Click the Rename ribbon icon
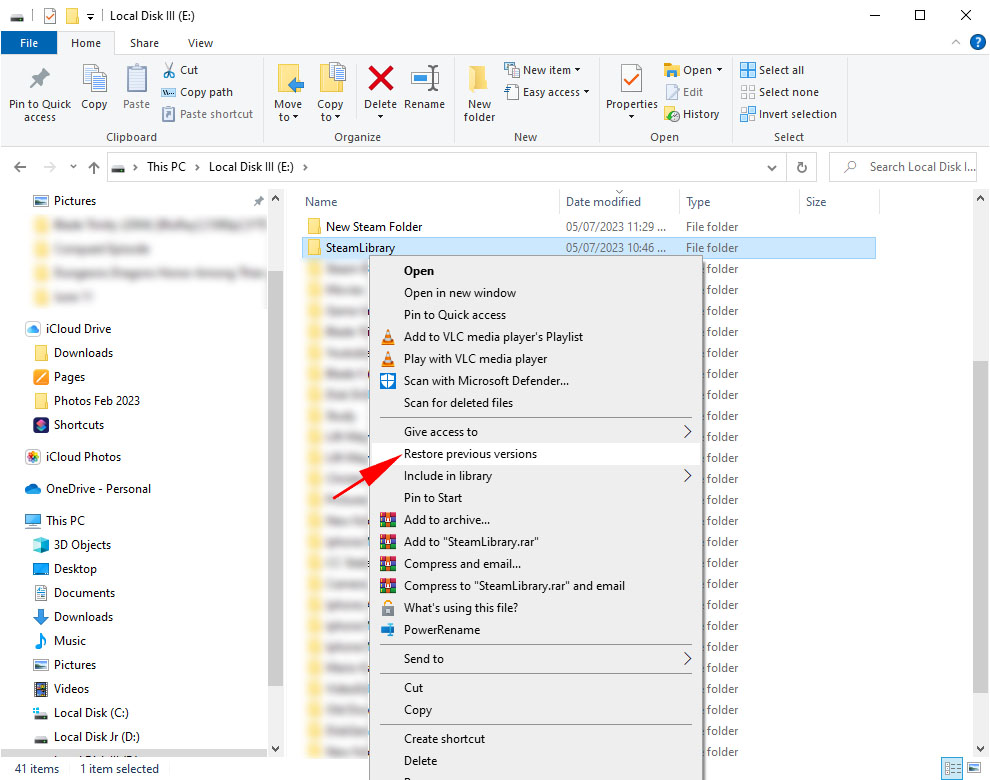Viewport: 990px width, 780px height. point(424,87)
